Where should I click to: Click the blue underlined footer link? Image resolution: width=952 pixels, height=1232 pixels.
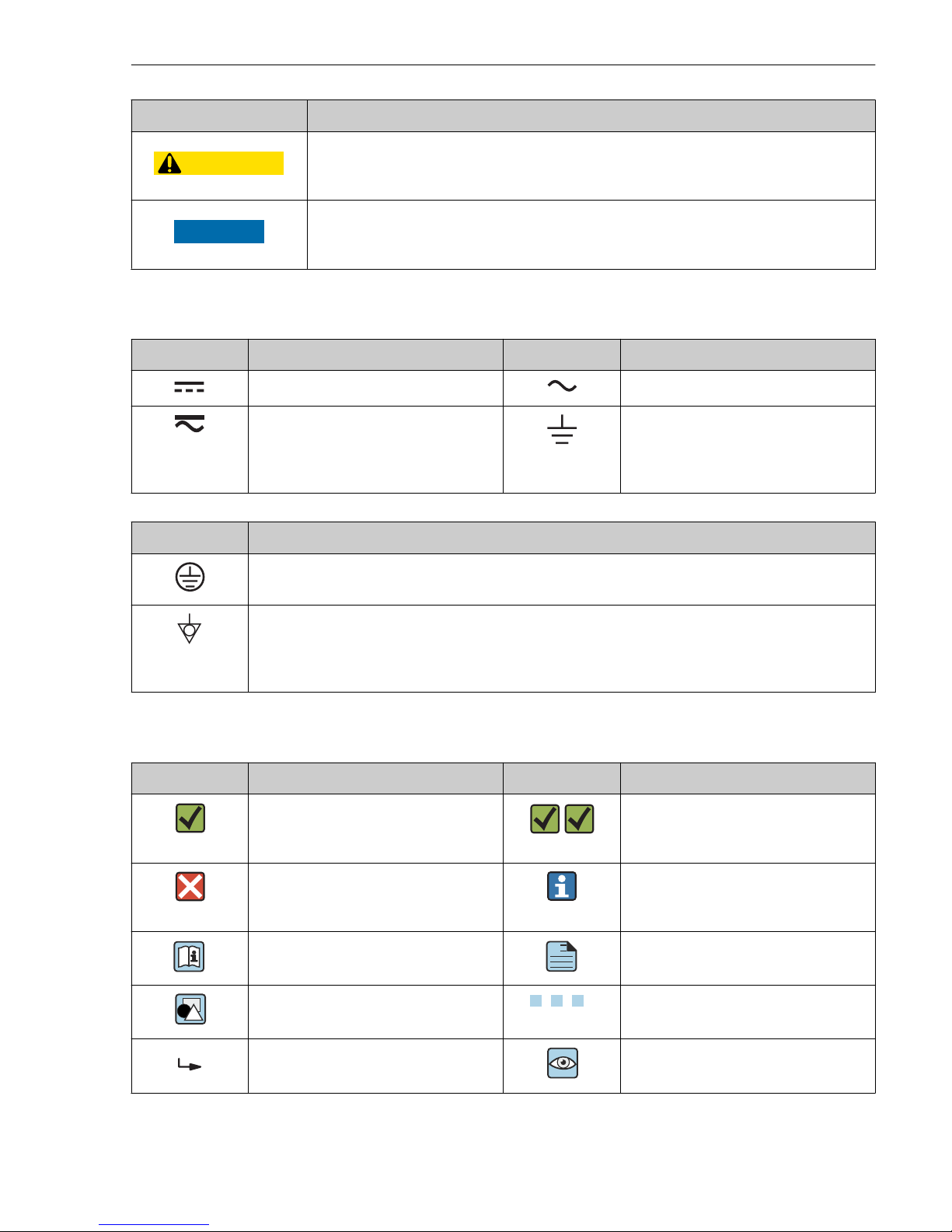(x=154, y=1225)
